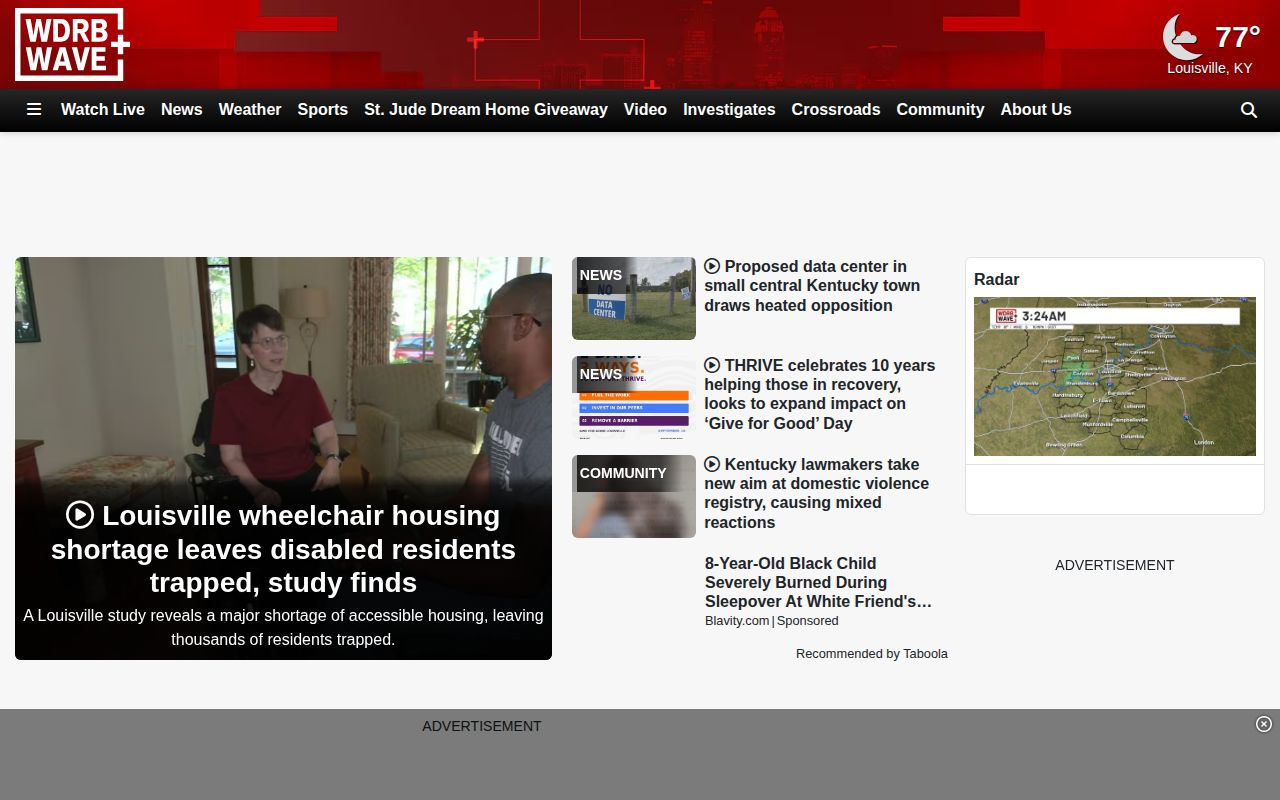
Task: Go to the Investigates section
Action: [x=729, y=110]
